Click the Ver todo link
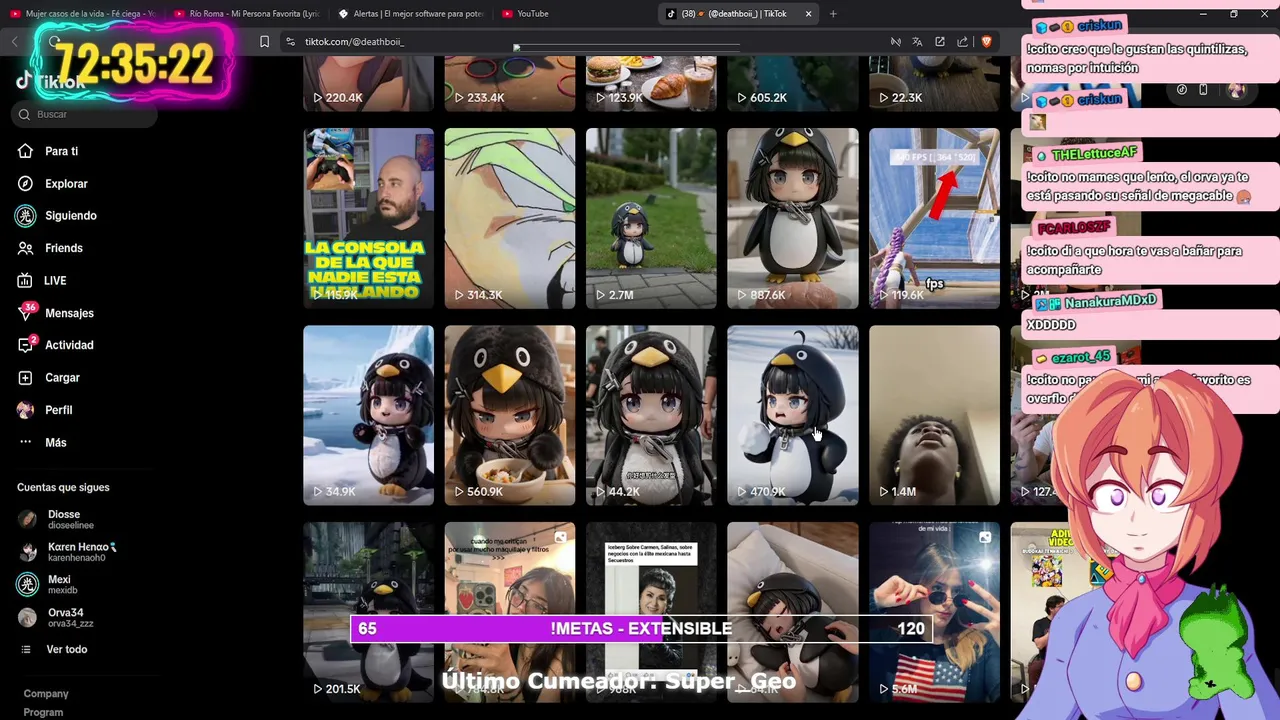Screen dimensions: 1280x720 [x=67, y=650]
